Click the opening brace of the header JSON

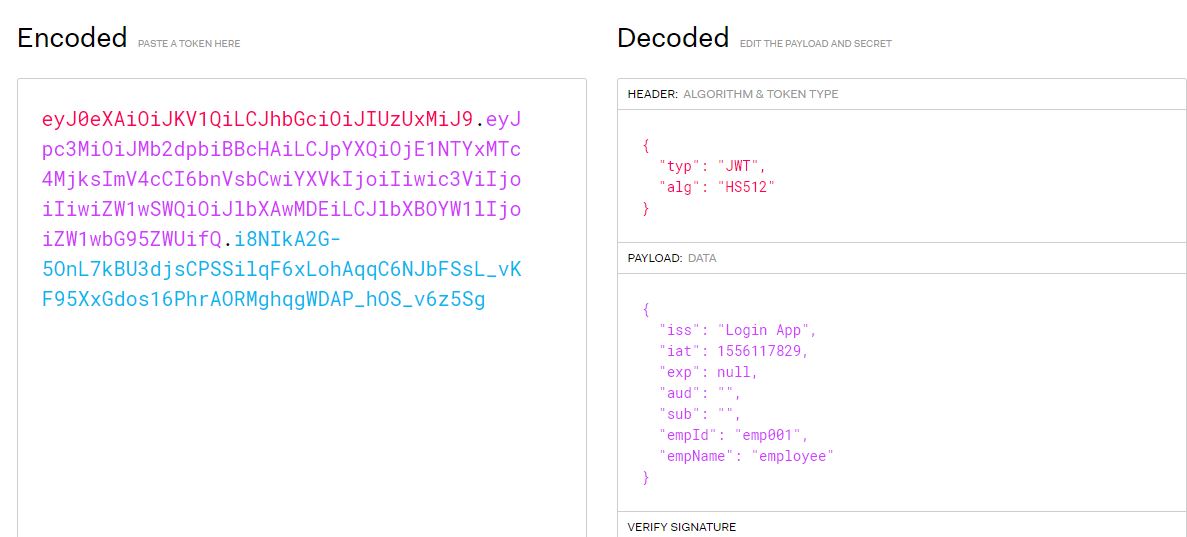click(646, 145)
